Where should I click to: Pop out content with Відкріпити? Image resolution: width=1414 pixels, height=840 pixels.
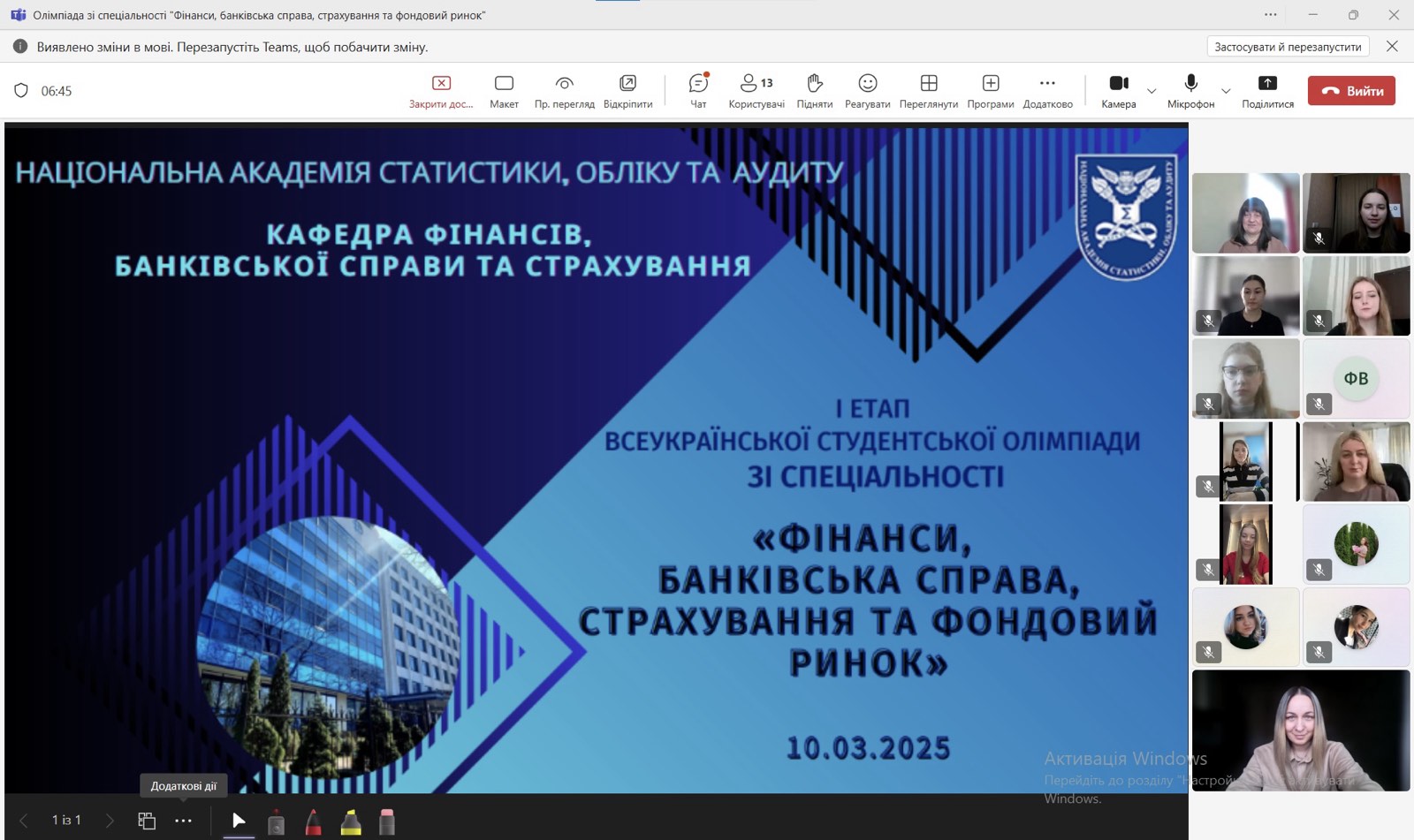click(627, 90)
